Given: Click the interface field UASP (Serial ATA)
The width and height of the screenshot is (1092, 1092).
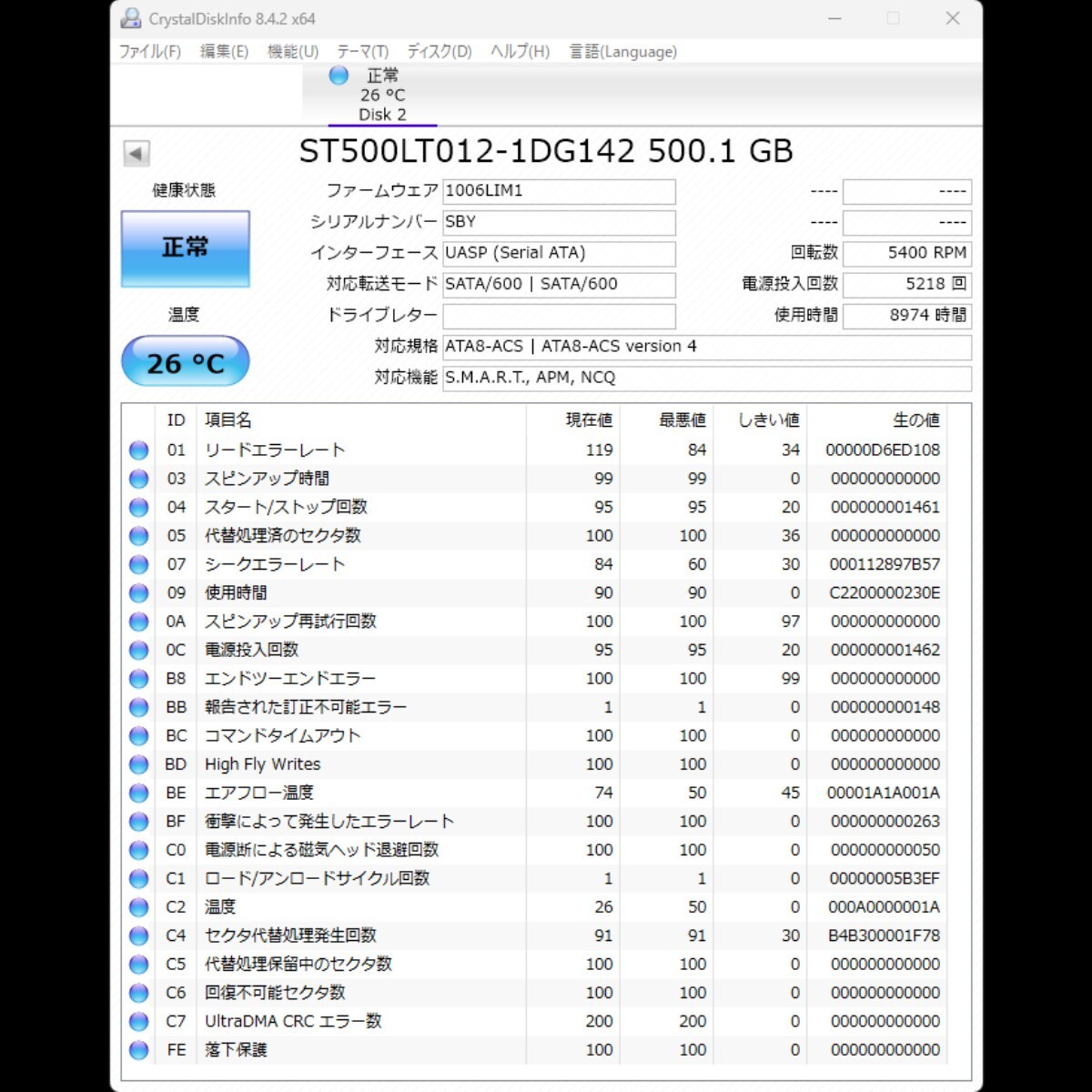Looking at the screenshot, I should pos(559,253).
